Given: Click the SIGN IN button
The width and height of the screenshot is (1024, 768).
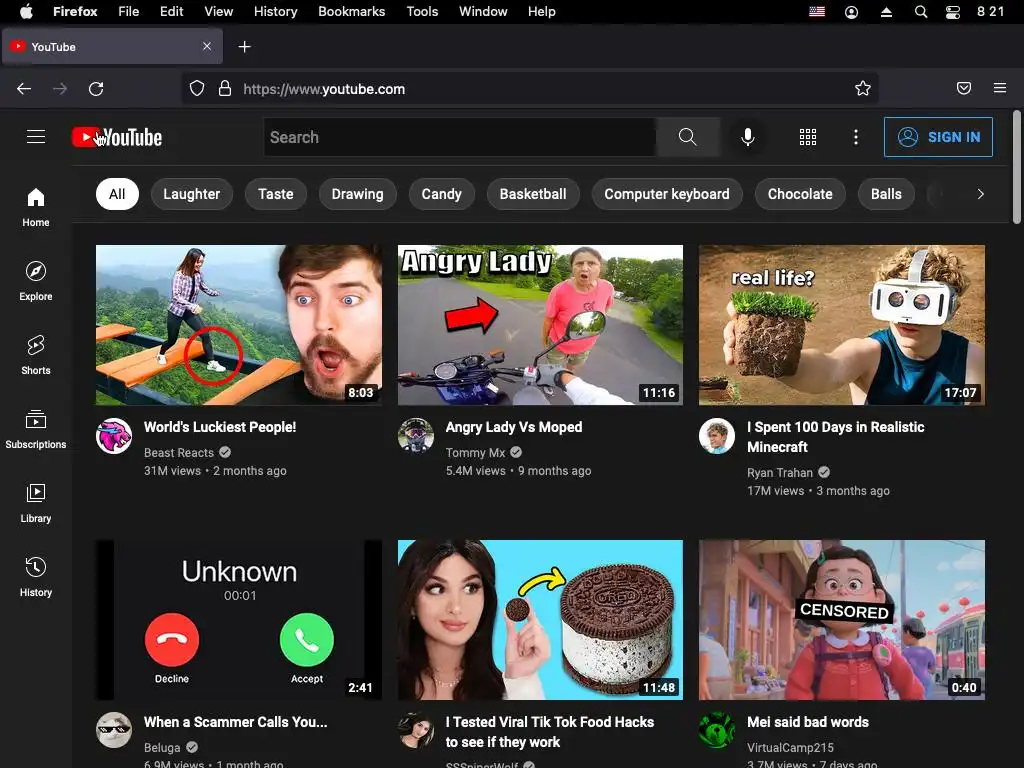Looking at the screenshot, I should tap(938, 137).
